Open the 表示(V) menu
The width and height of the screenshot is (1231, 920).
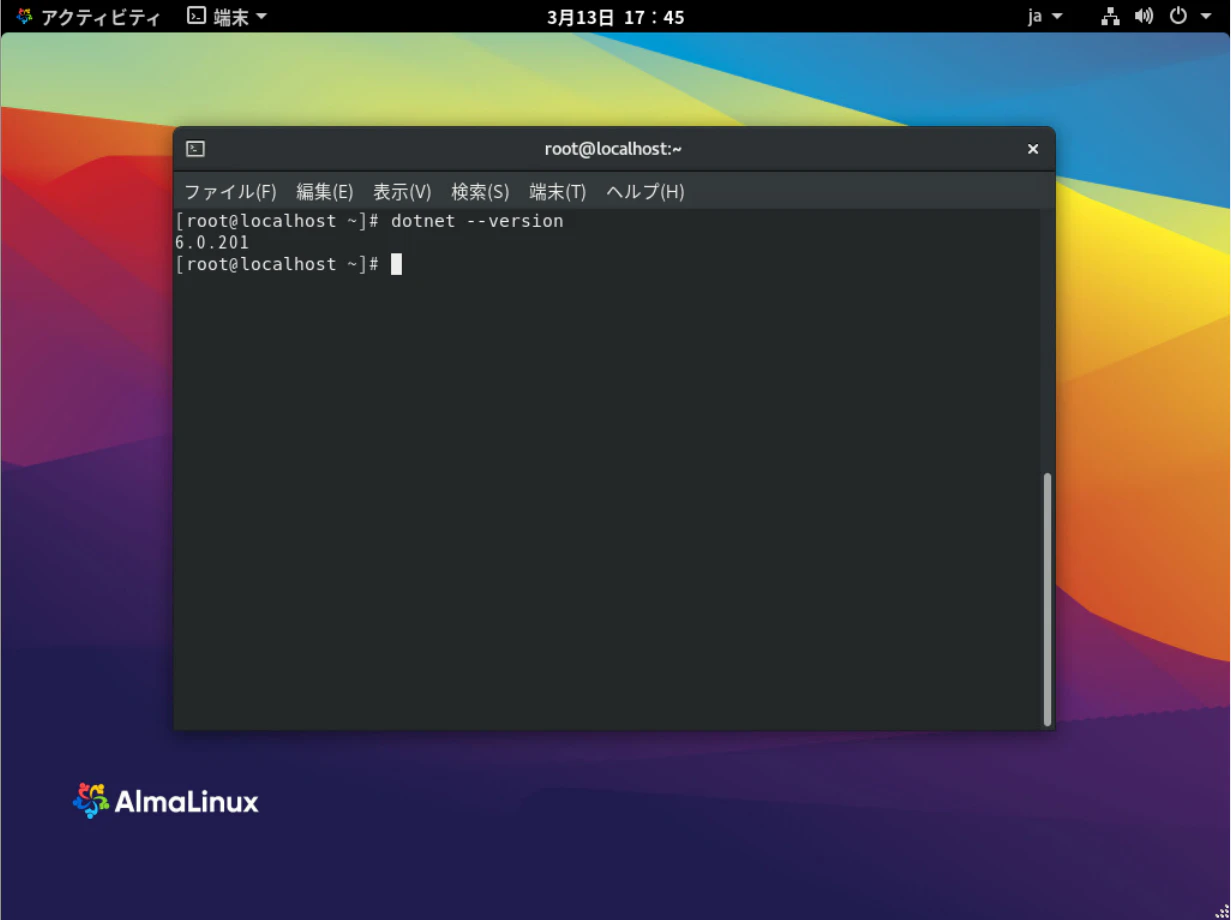(x=402, y=191)
